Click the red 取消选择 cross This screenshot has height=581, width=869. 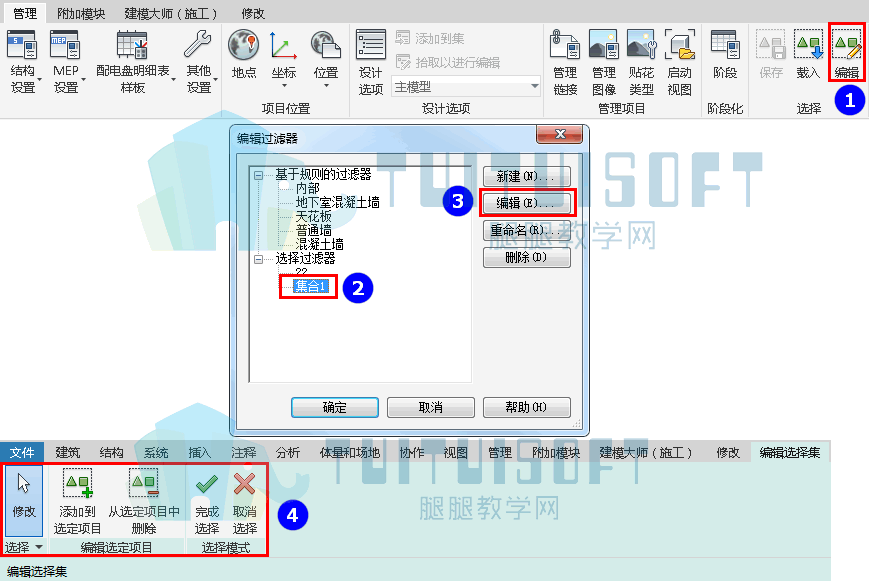(x=244, y=501)
